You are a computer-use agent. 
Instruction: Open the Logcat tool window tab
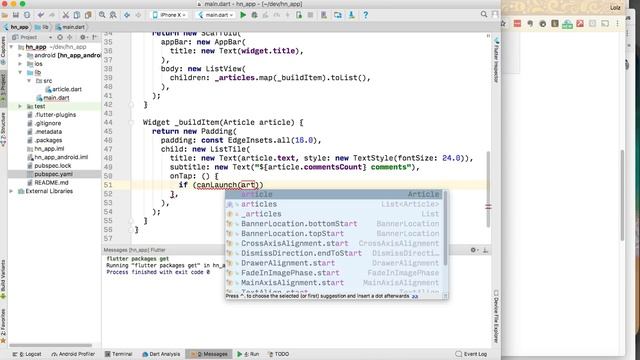(27, 354)
